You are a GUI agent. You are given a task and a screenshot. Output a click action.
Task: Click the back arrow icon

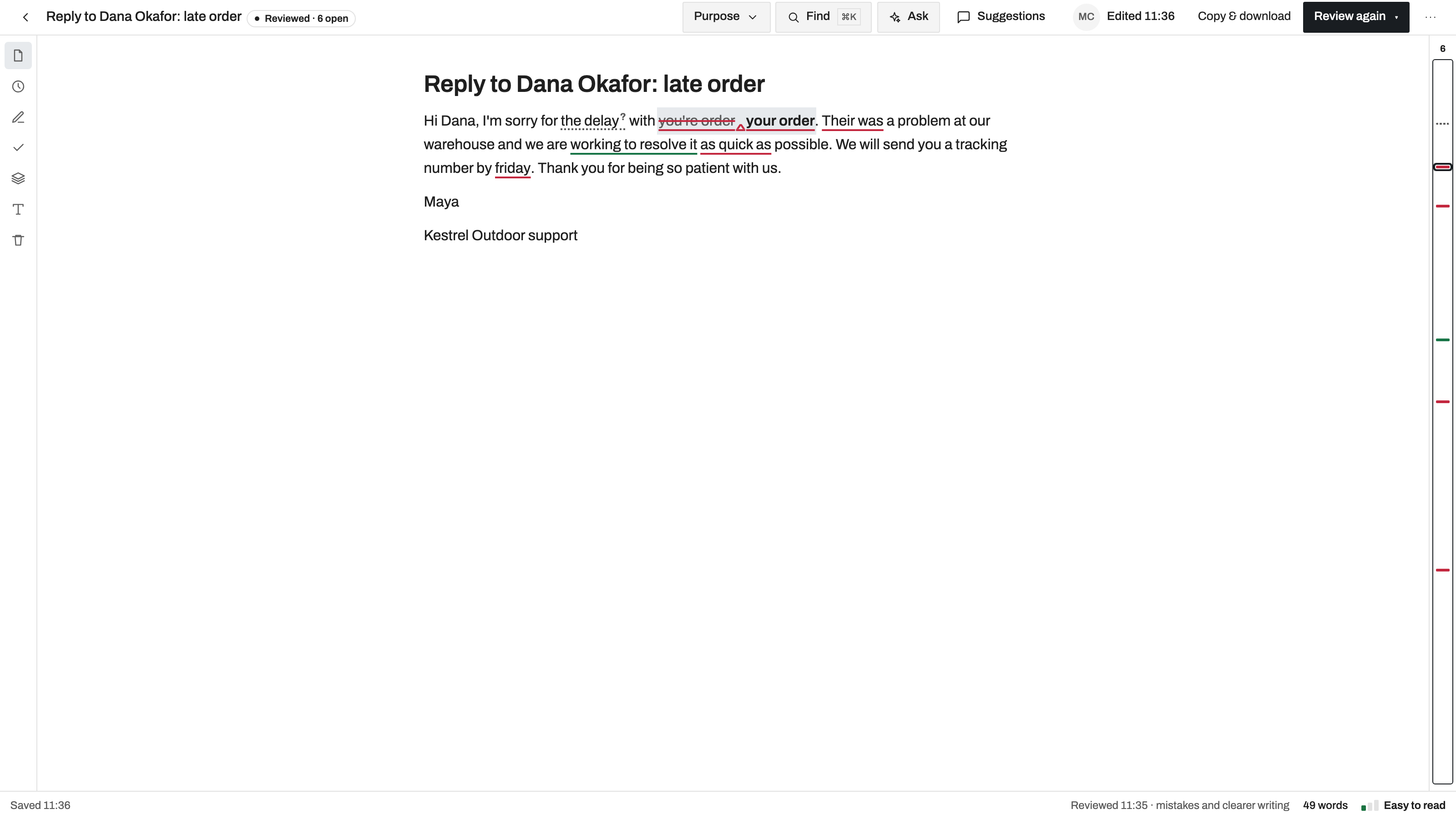tap(25, 17)
